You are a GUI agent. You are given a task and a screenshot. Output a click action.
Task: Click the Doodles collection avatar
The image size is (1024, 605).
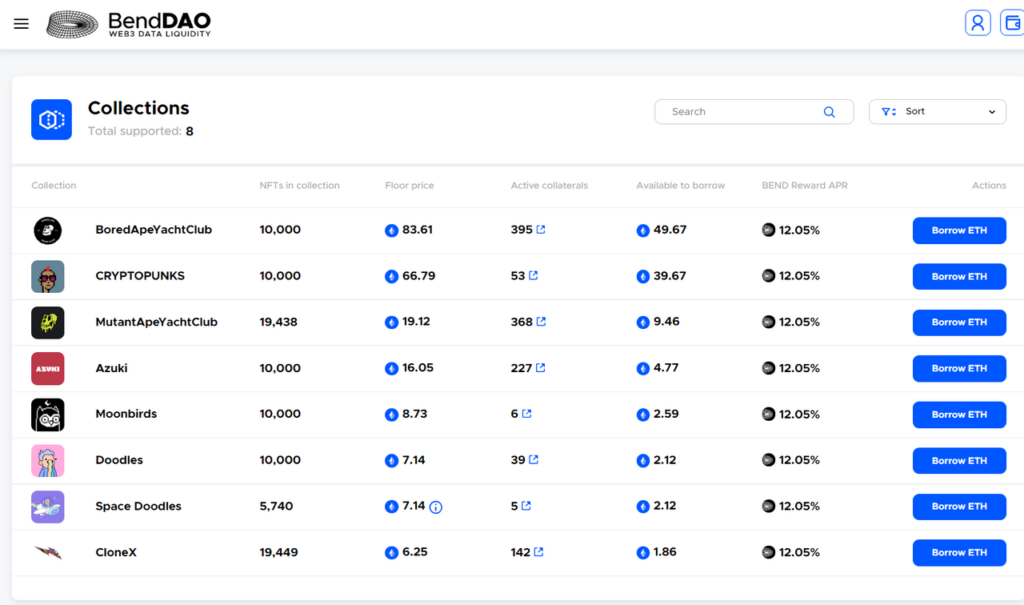point(48,461)
